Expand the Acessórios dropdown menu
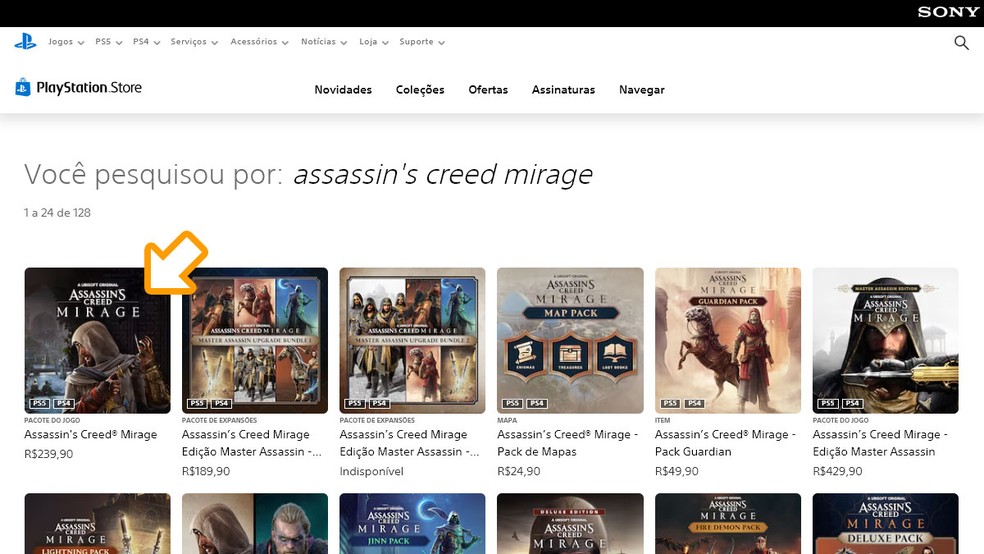This screenshot has width=984, height=554. pyautogui.click(x=259, y=42)
